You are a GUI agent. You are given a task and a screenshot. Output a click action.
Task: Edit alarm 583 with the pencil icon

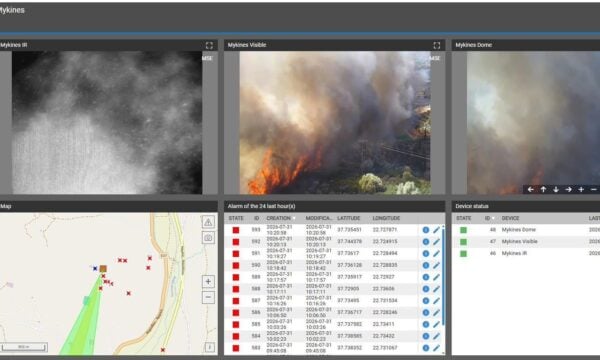[x=436, y=348]
